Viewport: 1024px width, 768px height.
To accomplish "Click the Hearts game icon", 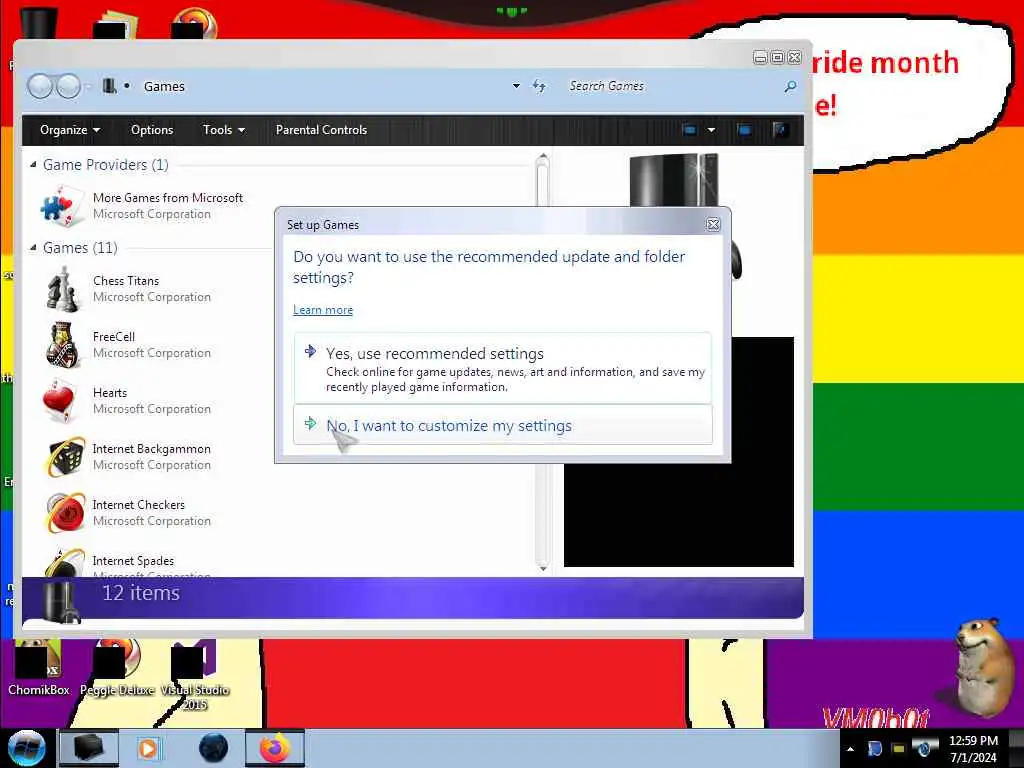I will click(59, 401).
